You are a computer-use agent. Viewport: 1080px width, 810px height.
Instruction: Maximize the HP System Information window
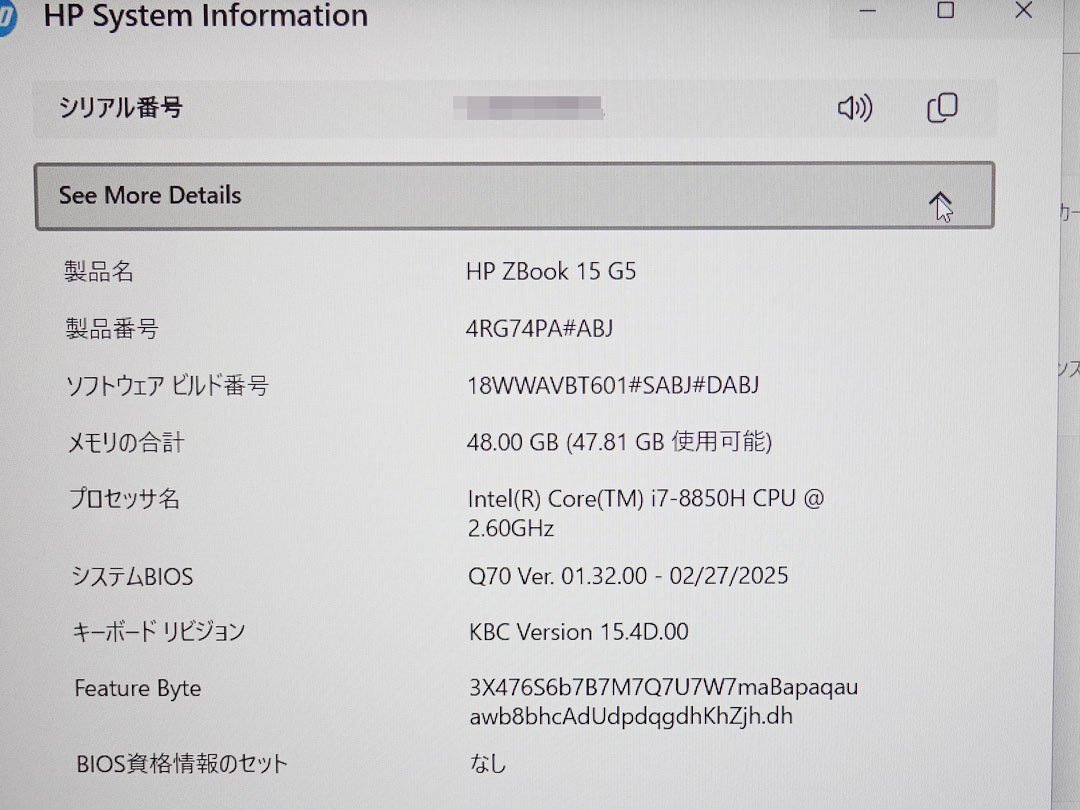[946, 10]
